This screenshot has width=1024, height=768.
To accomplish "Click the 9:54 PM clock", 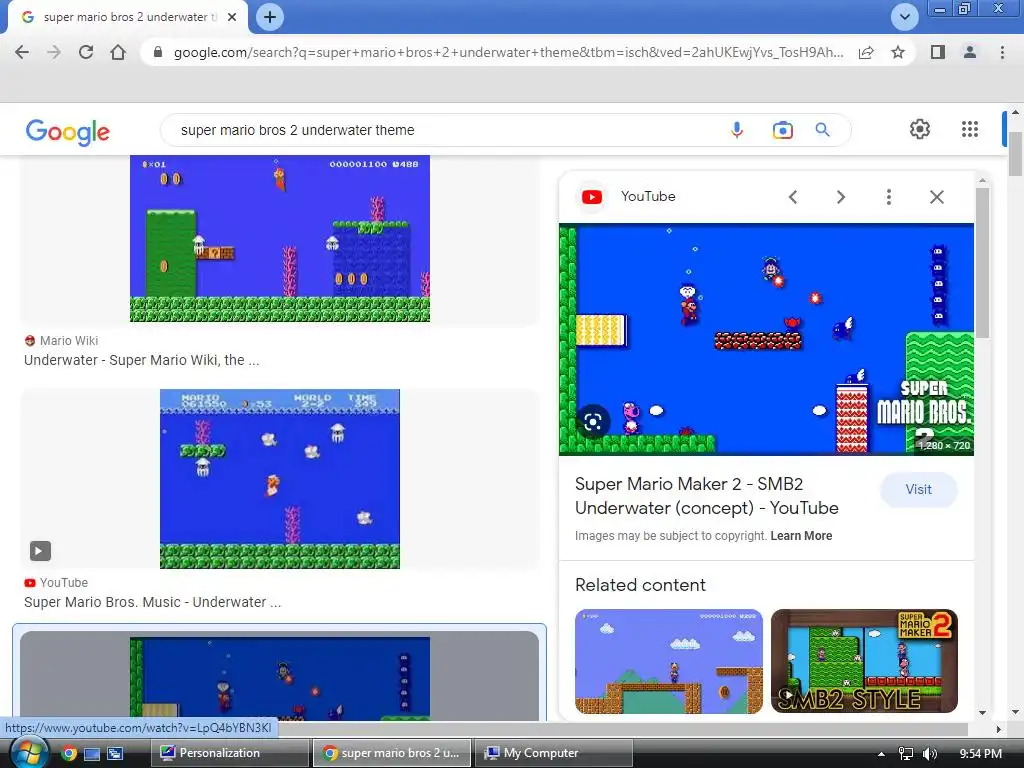I will tap(980, 754).
